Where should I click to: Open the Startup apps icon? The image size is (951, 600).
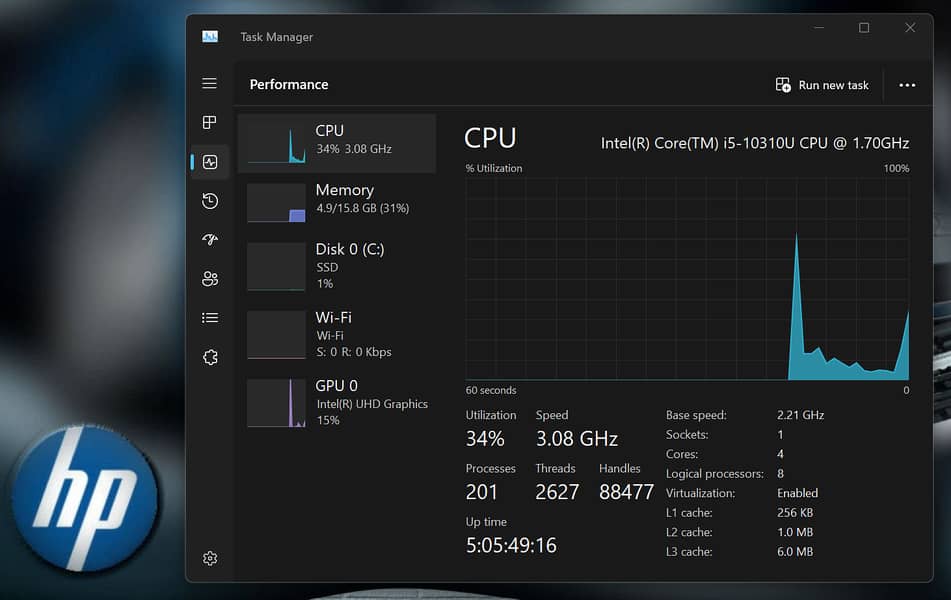point(209,240)
